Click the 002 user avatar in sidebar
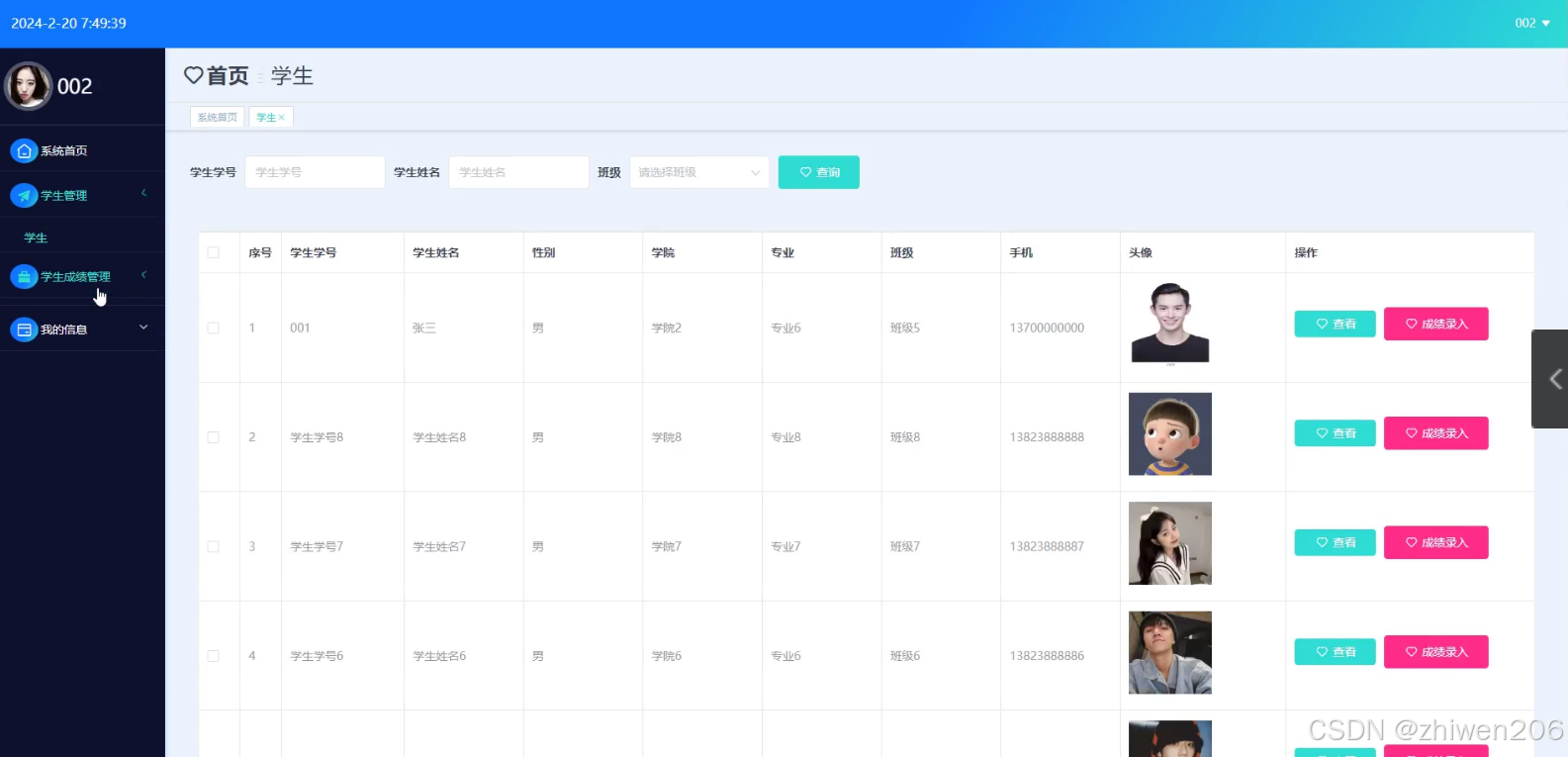This screenshot has height=757, width=1568. coord(28,86)
